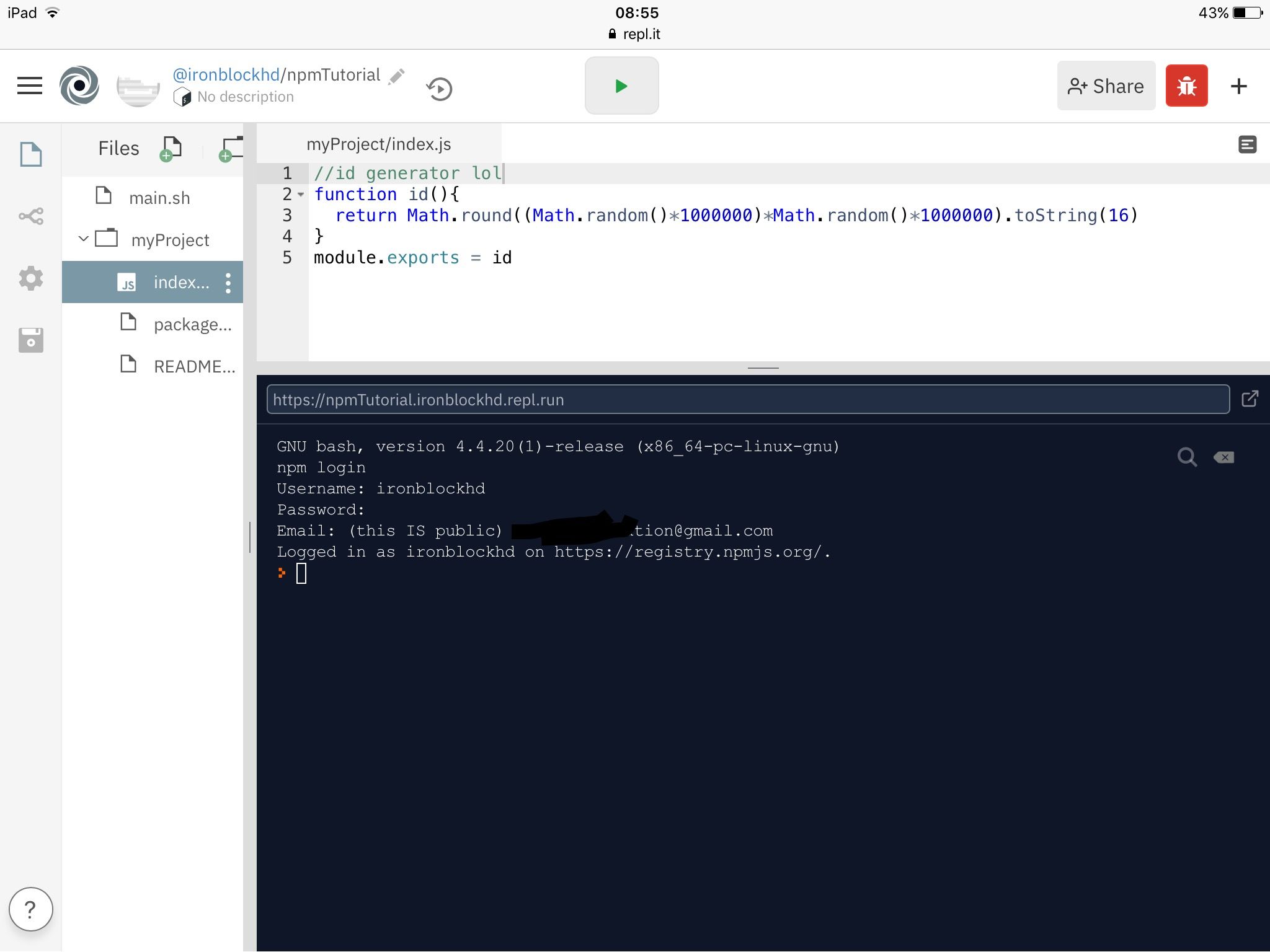Click the editor-console divider drag handle
This screenshot has width=1270, height=952.
click(x=763, y=368)
